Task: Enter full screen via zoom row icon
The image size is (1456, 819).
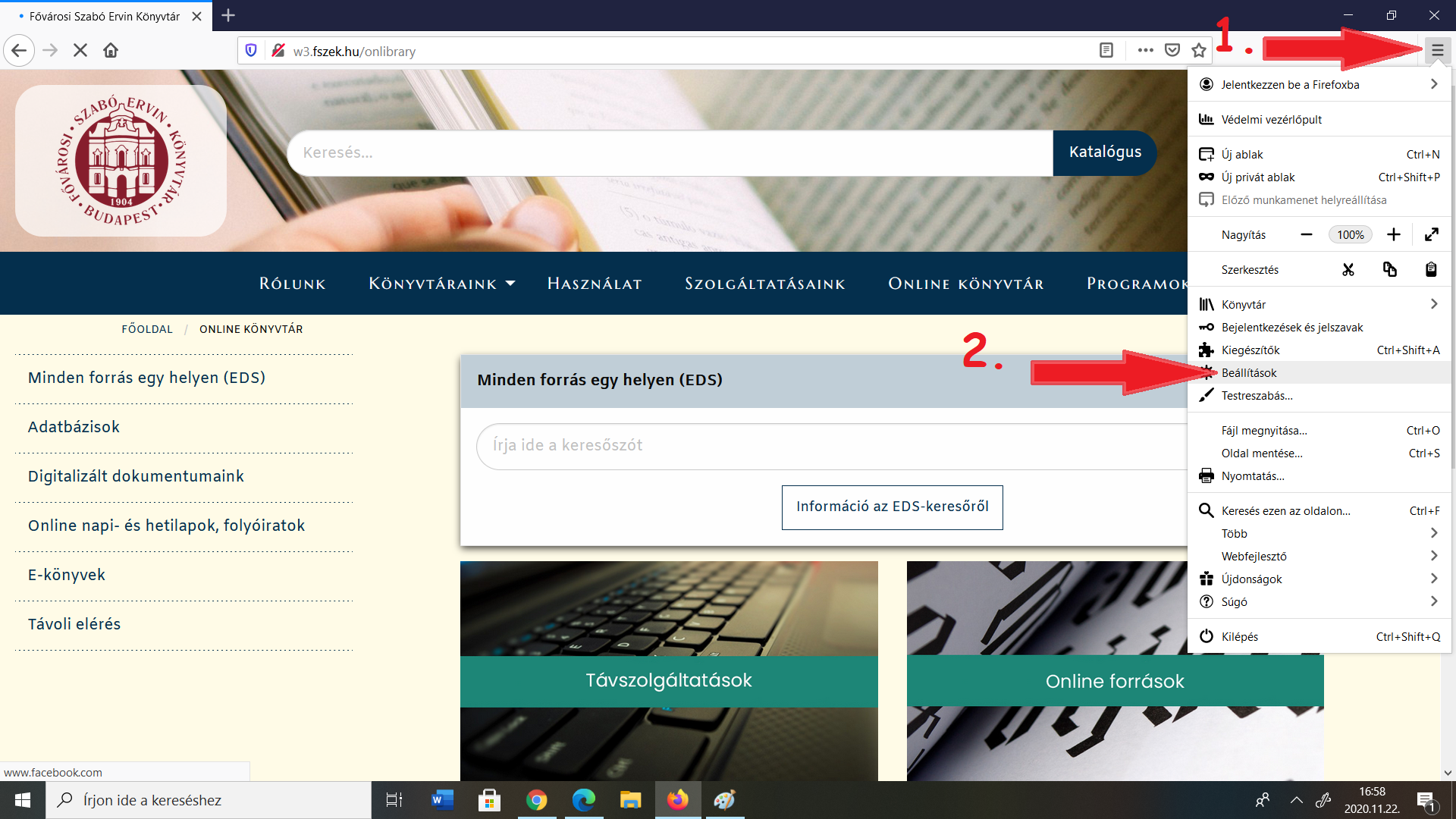Action: [x=1431, y=235]
